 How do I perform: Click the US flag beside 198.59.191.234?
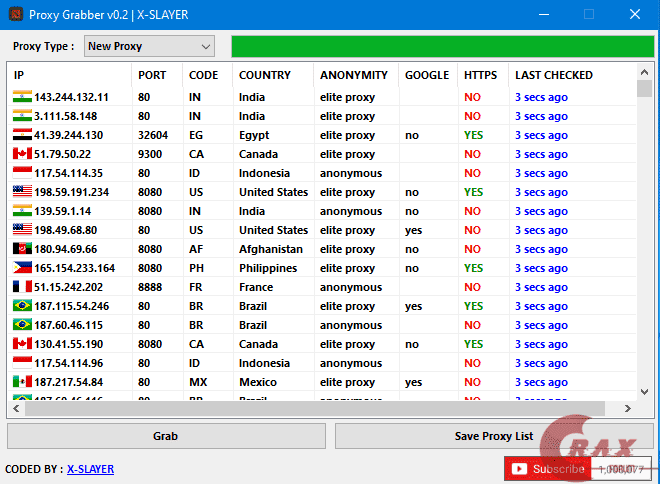point(22,192)
